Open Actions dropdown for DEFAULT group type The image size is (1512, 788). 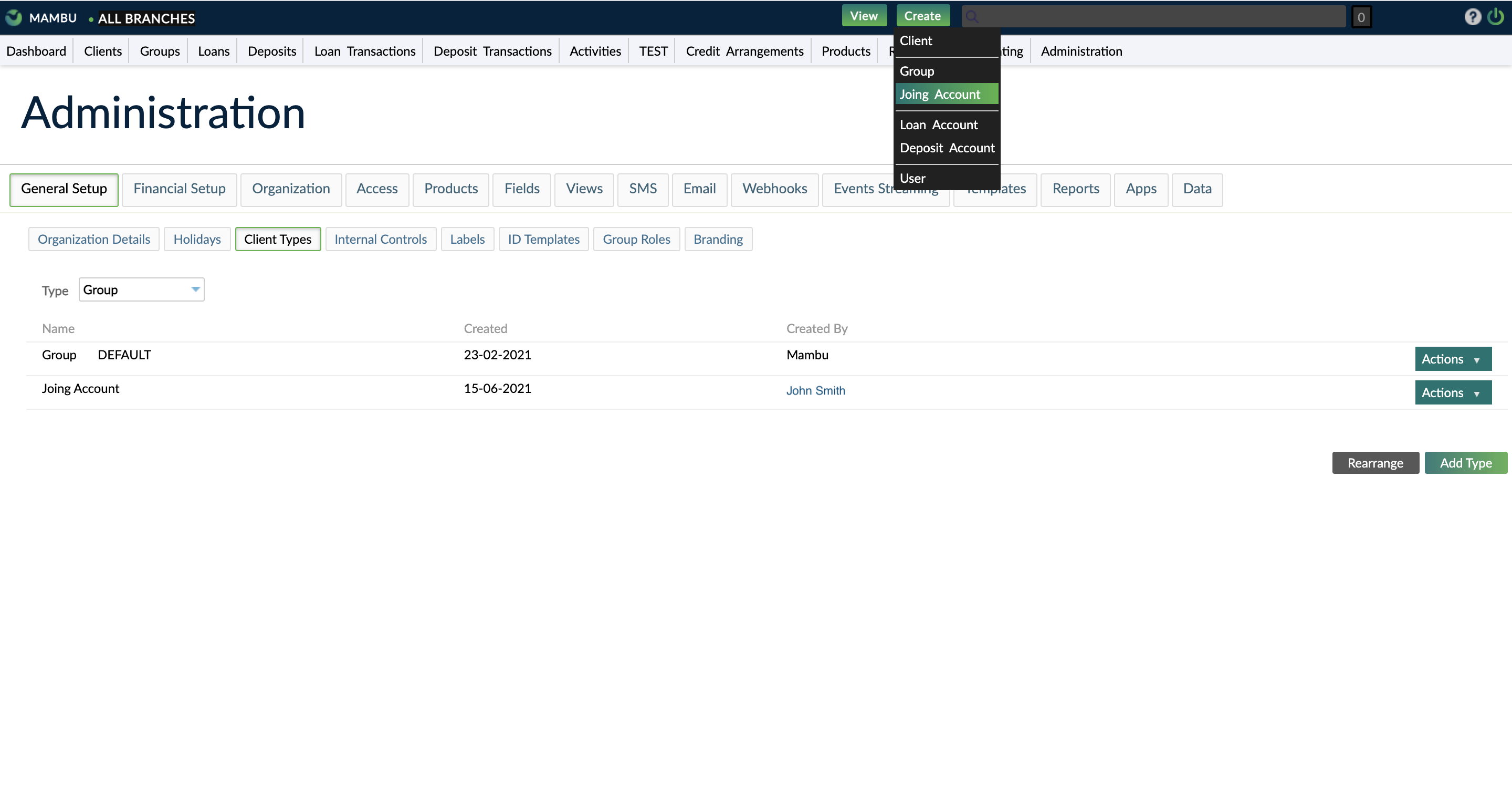(1453, 358)
